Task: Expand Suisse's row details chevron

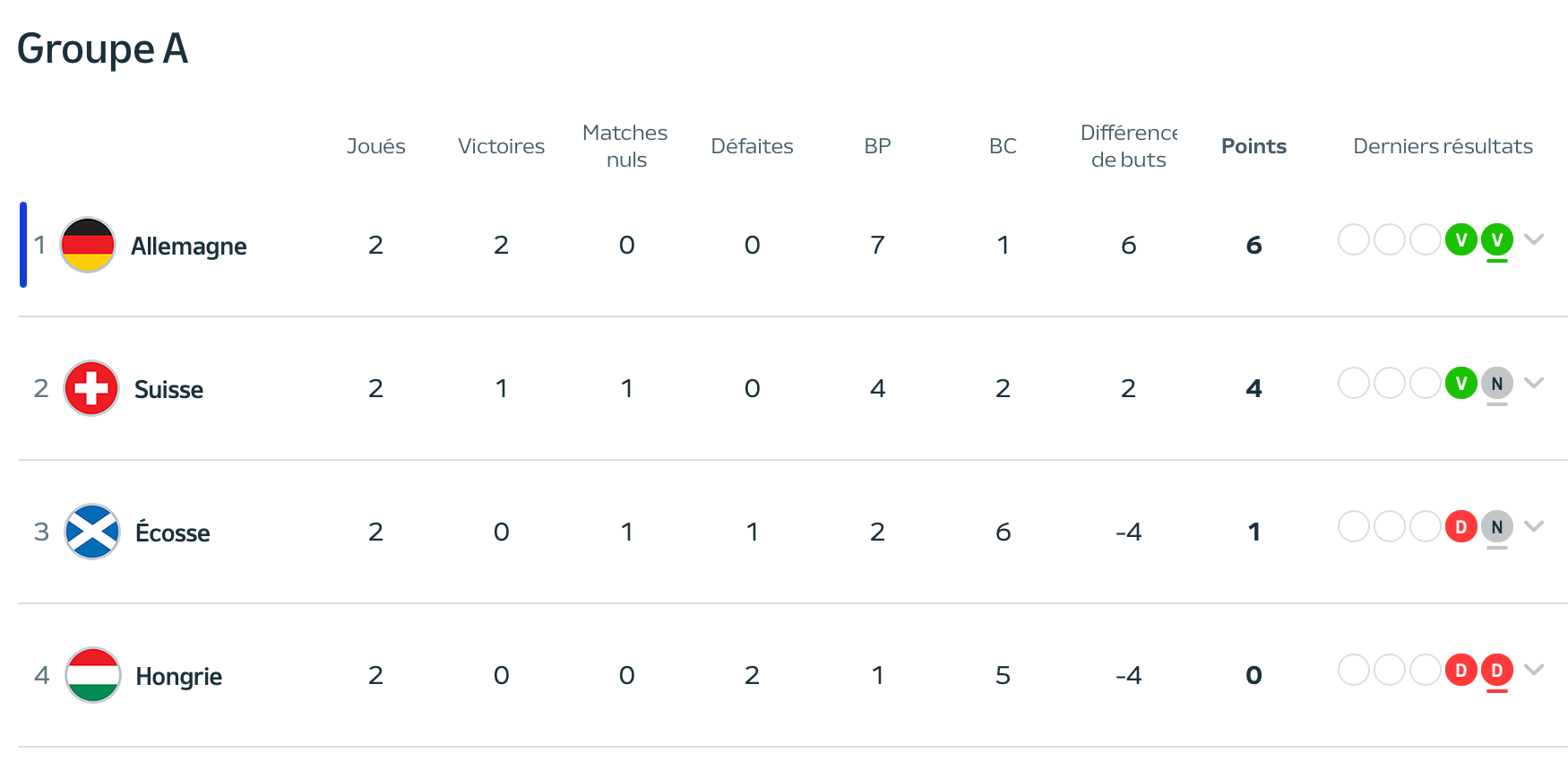Action: (x=1534, y=383)
